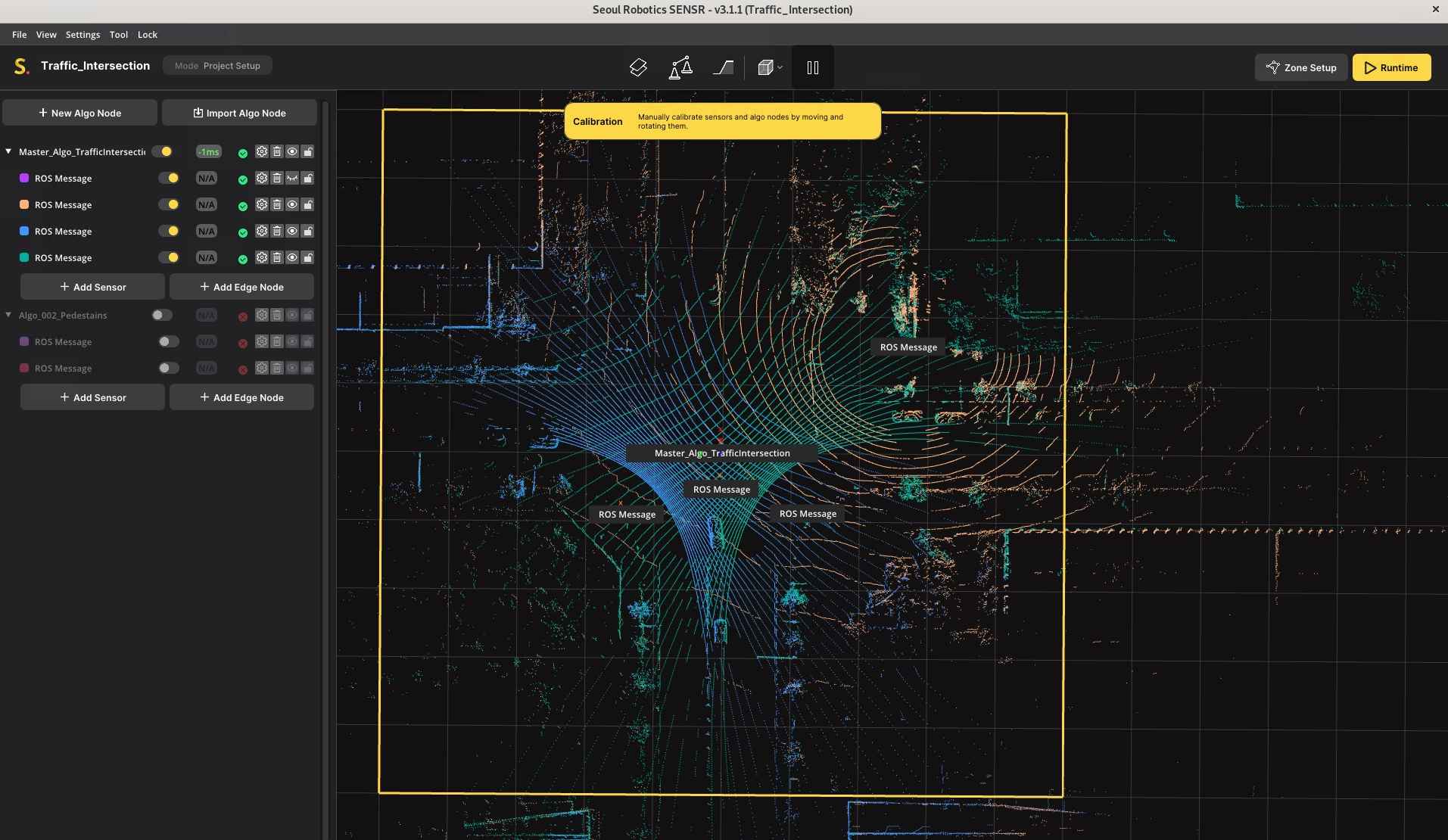
Task: Click the teal ROS Message color swatch
Action: point(24,257)
